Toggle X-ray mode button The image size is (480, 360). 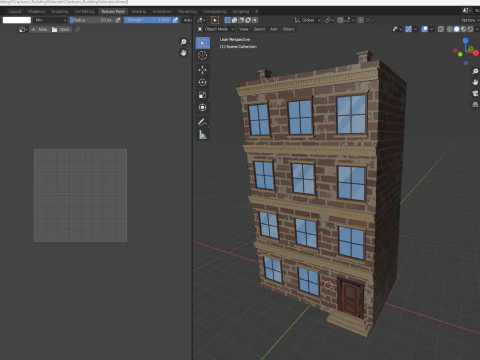[x=441, y=29]
